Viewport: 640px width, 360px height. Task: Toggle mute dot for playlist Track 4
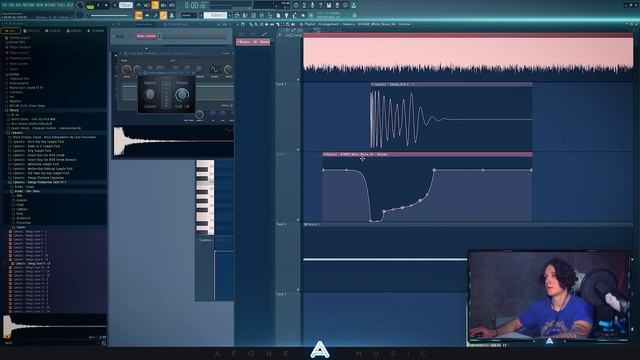(298, 290)
